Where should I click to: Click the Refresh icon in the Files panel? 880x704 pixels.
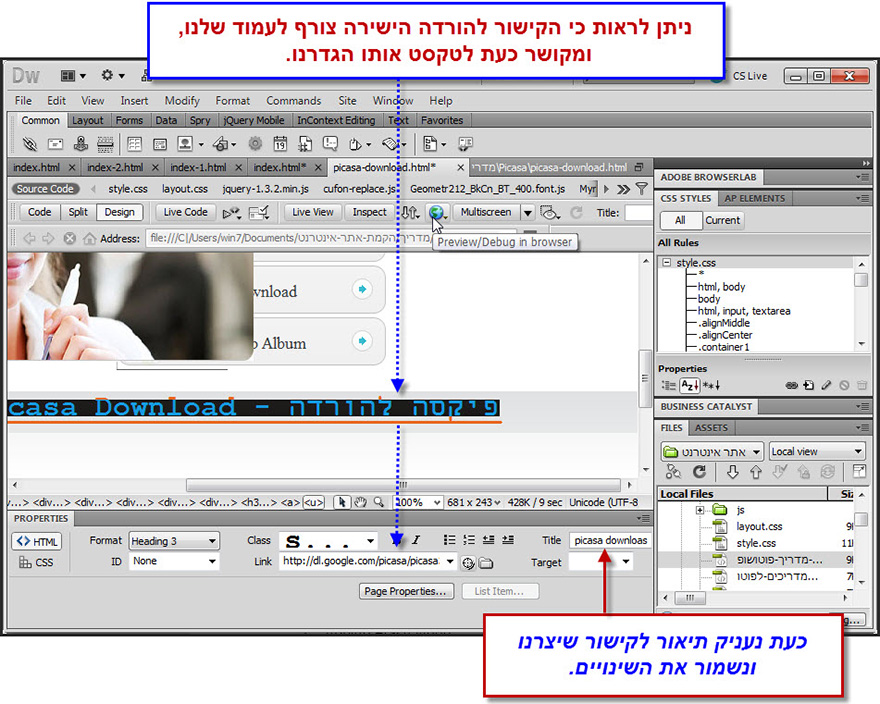pos(699,472)
